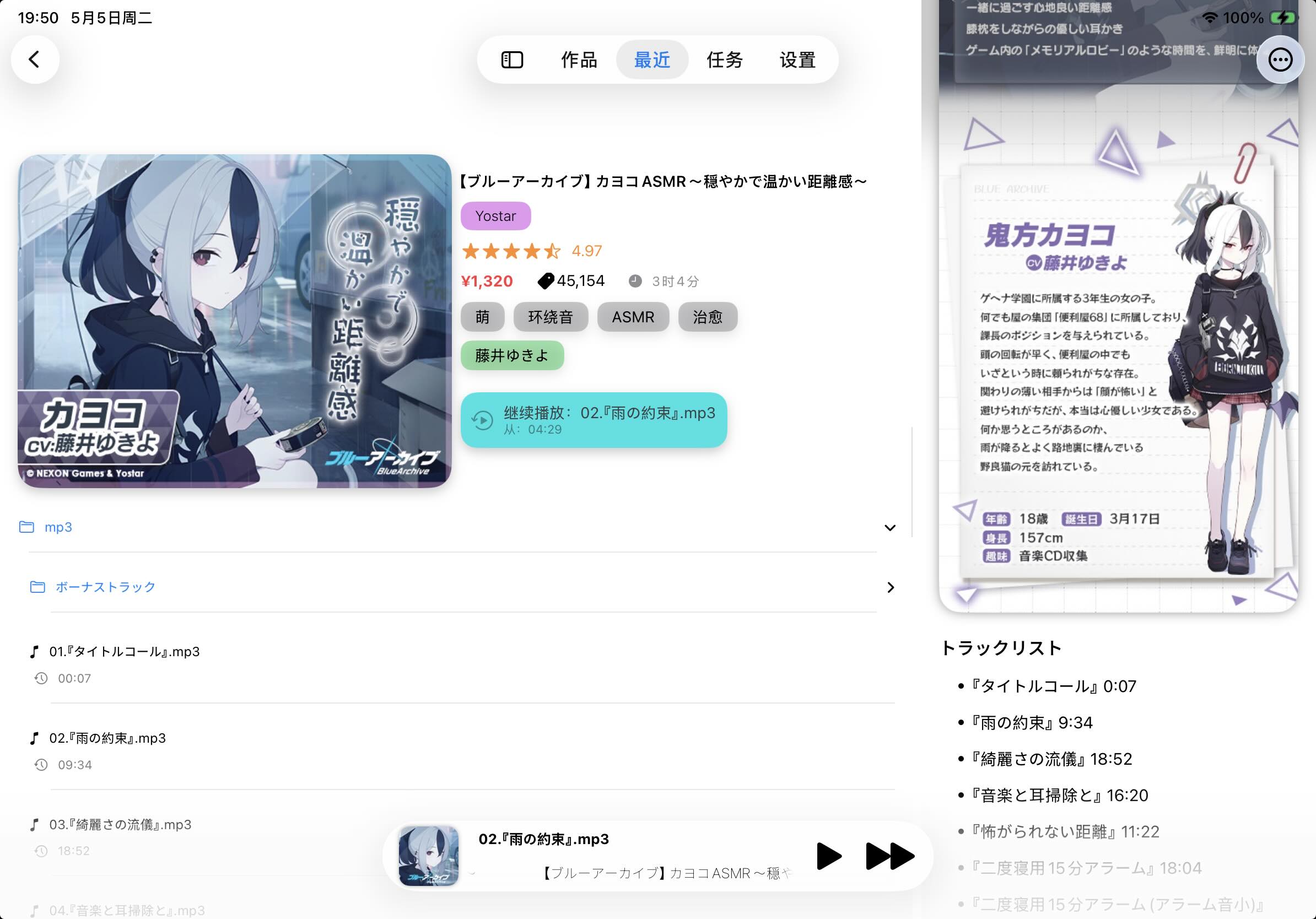Open the mini player album thumbnail

tap(429, 856)
